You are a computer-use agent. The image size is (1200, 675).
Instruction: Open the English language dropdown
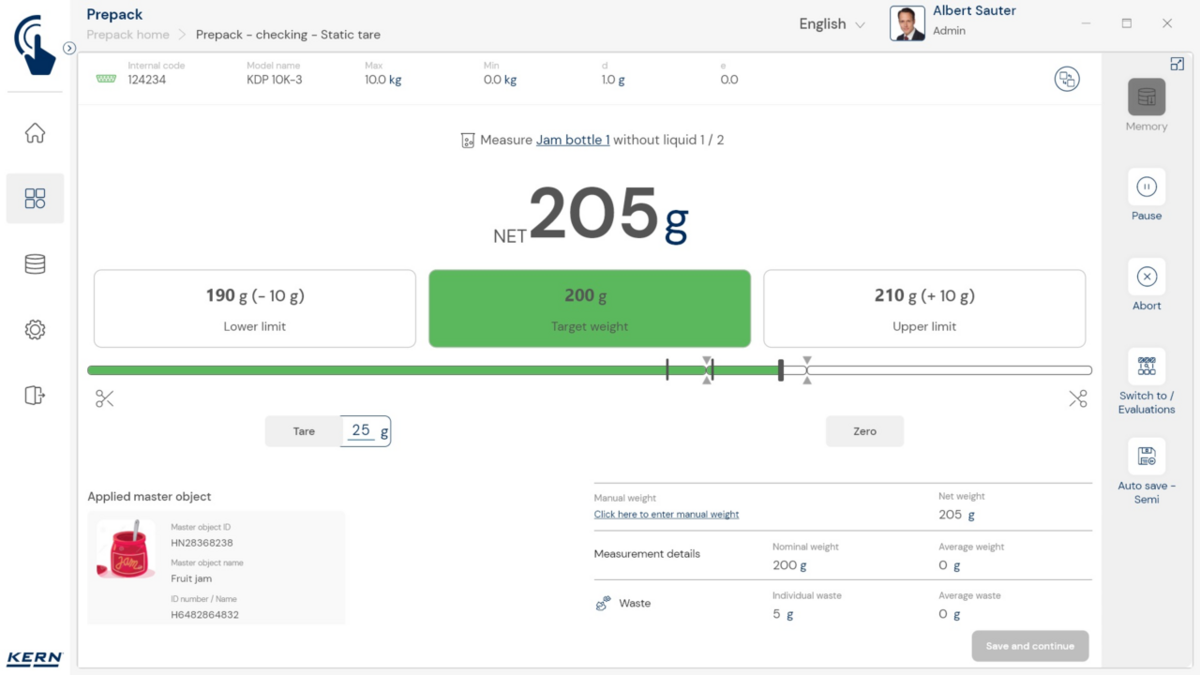[831, 24]
